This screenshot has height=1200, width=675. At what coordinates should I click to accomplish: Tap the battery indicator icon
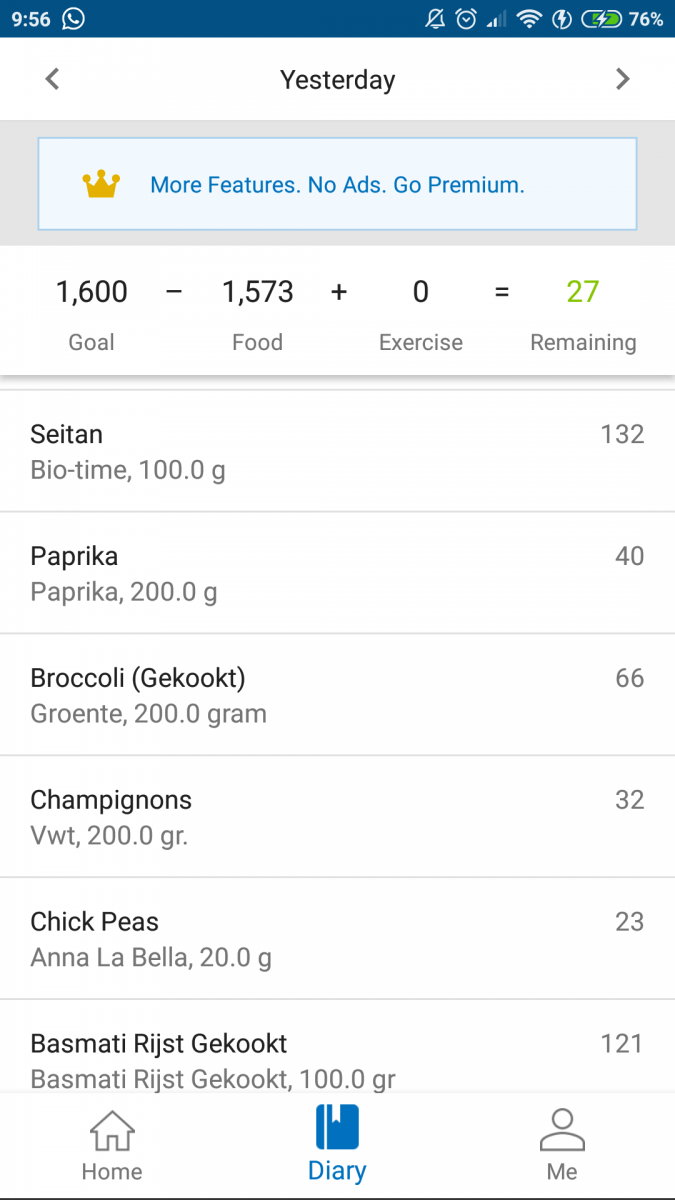coord(603,18)
